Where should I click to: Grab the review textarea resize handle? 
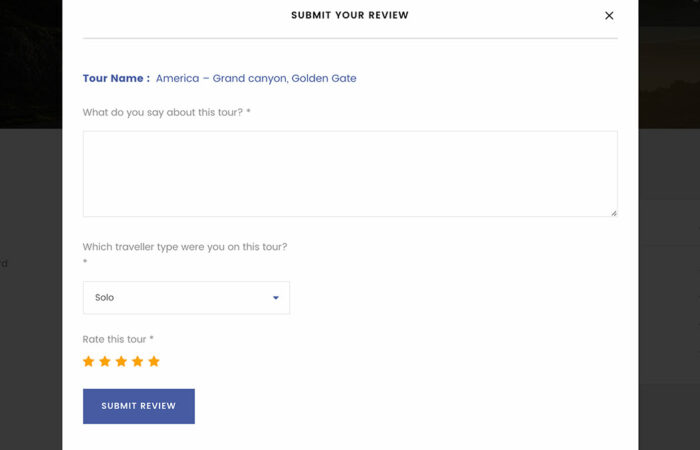point(613,212)
